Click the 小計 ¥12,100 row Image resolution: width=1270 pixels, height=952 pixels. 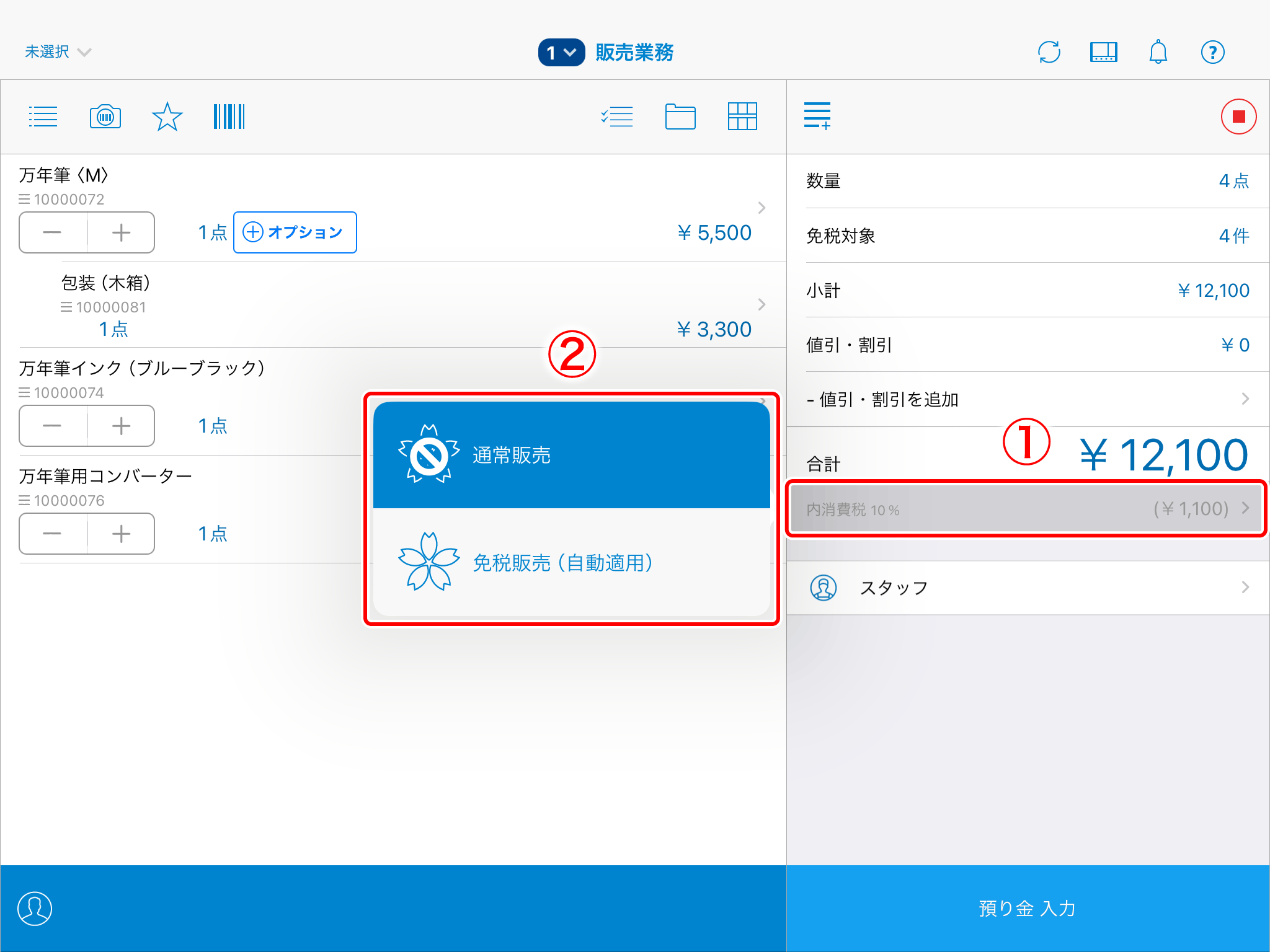click(1028, 290)
